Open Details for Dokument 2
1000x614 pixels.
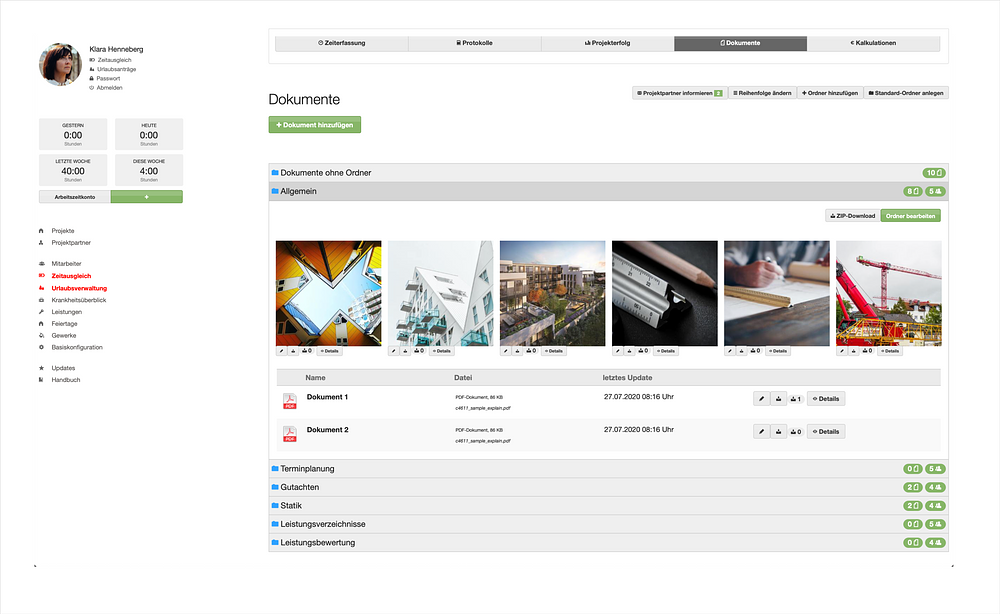(826, 432)
